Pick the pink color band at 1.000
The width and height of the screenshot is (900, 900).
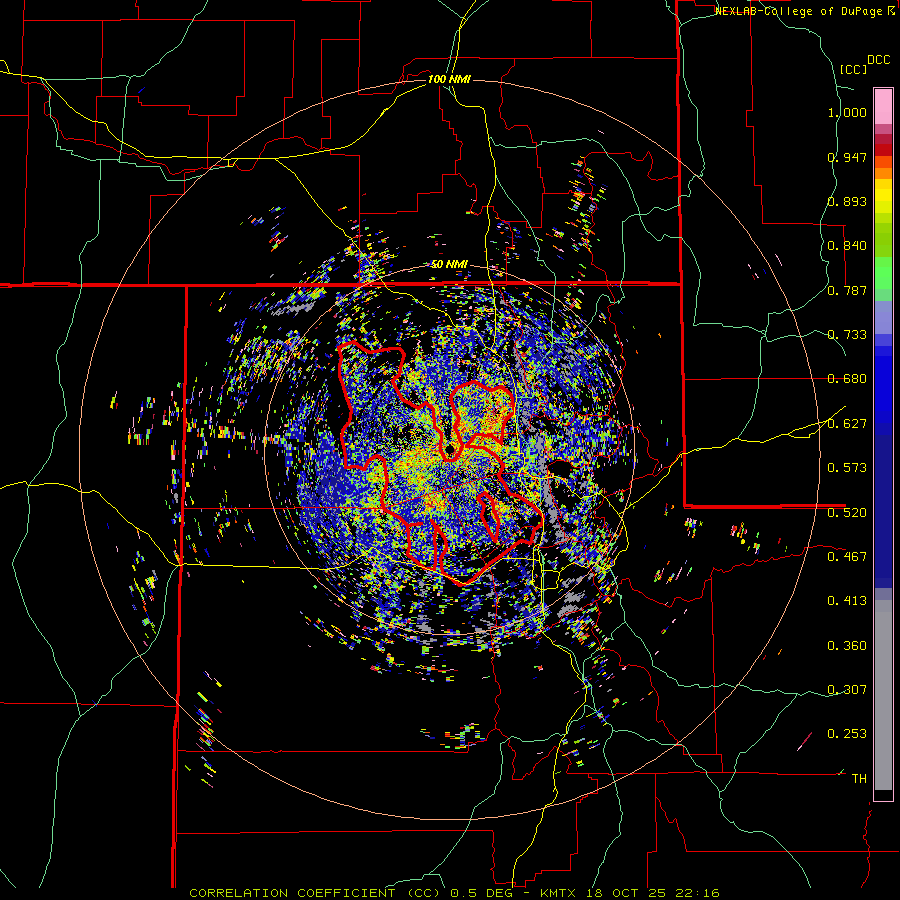point(883,106)
